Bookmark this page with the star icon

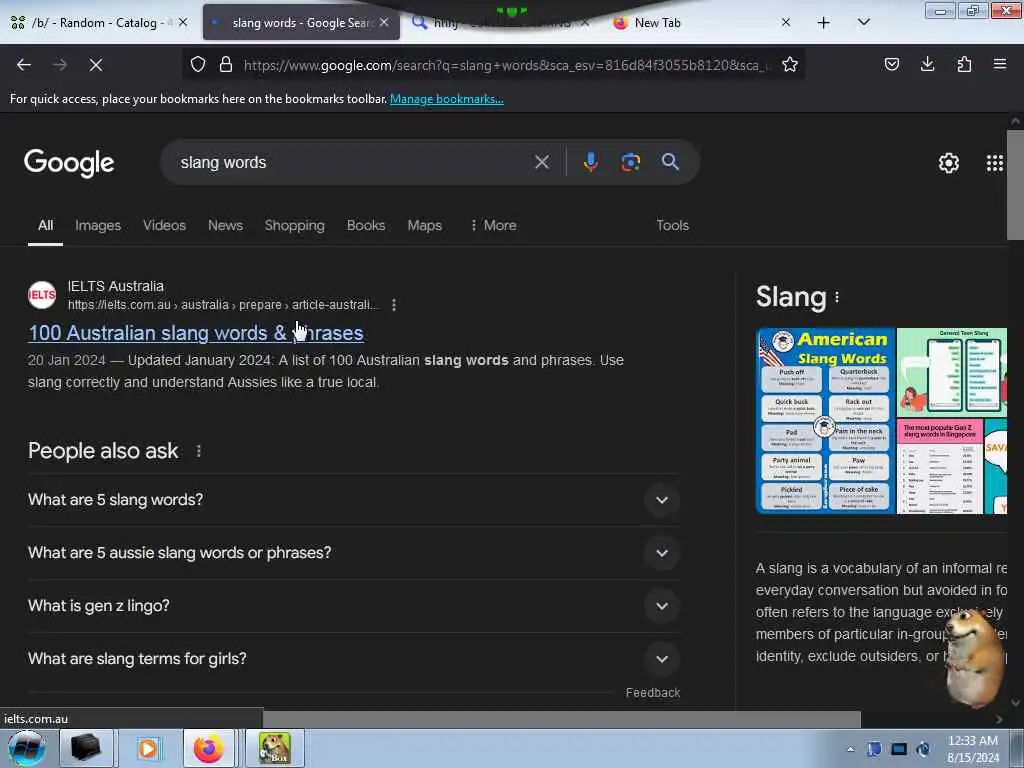tap(790, 64)
